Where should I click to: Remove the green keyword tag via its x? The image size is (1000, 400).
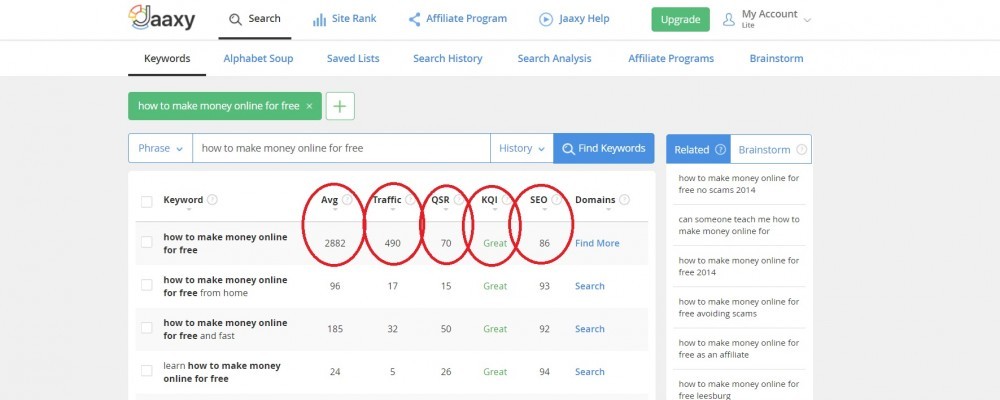(309, 106)
